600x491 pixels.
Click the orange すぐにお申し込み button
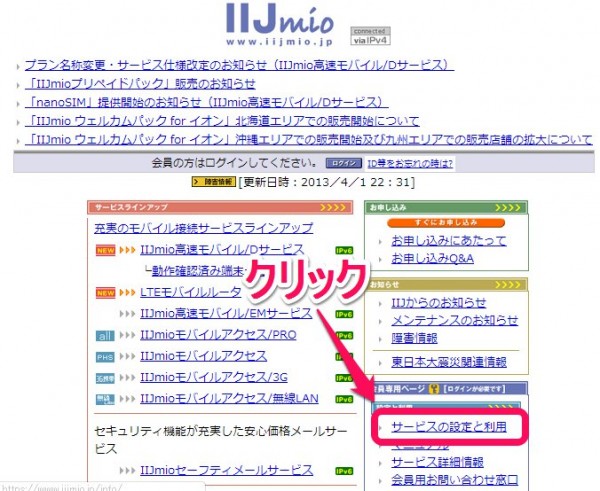coord(446,223)
